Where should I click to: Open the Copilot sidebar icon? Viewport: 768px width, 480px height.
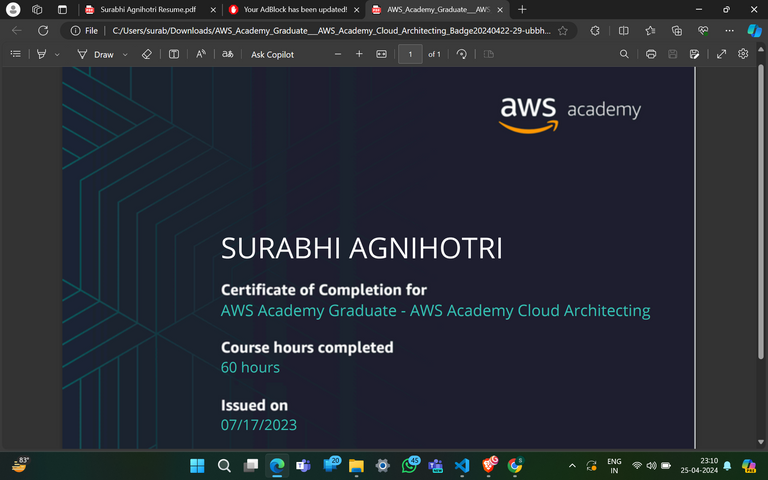tap(754, 30)
